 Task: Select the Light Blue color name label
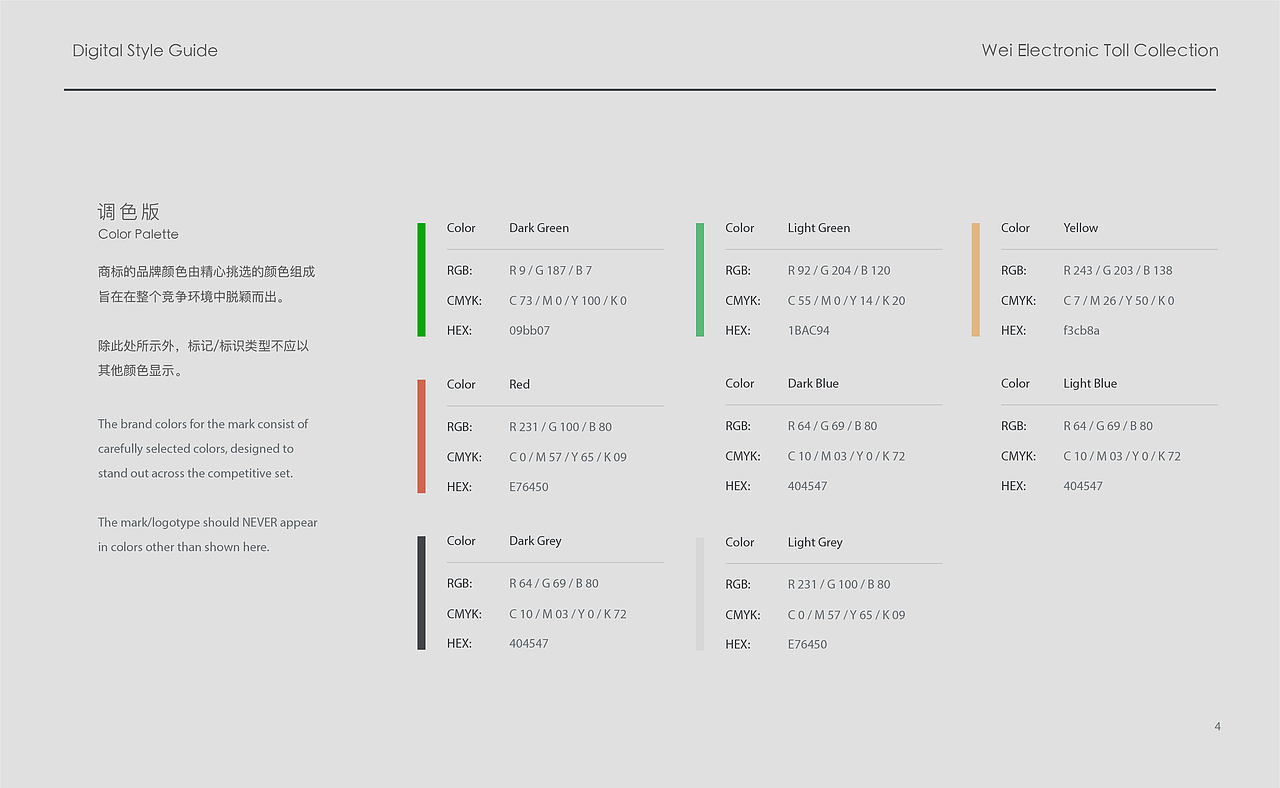1090,384
